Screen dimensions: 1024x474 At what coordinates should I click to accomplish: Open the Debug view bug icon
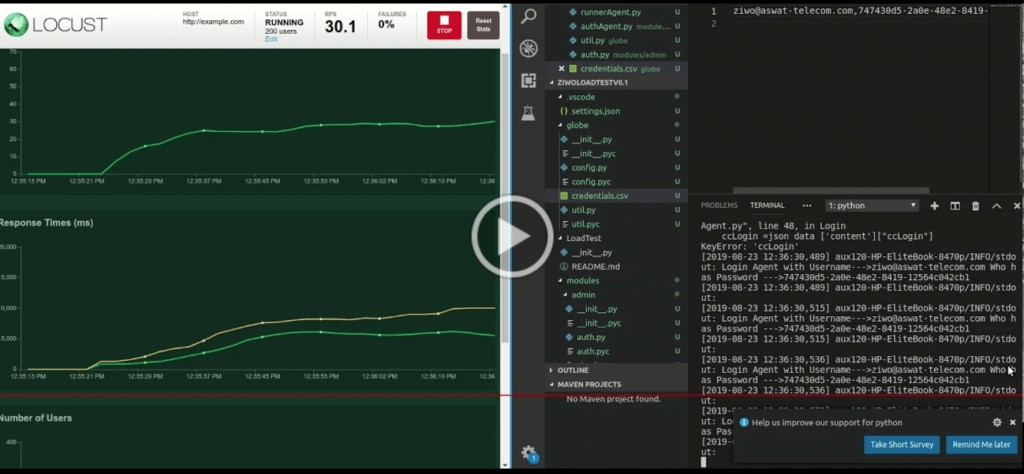pos(528,48)
